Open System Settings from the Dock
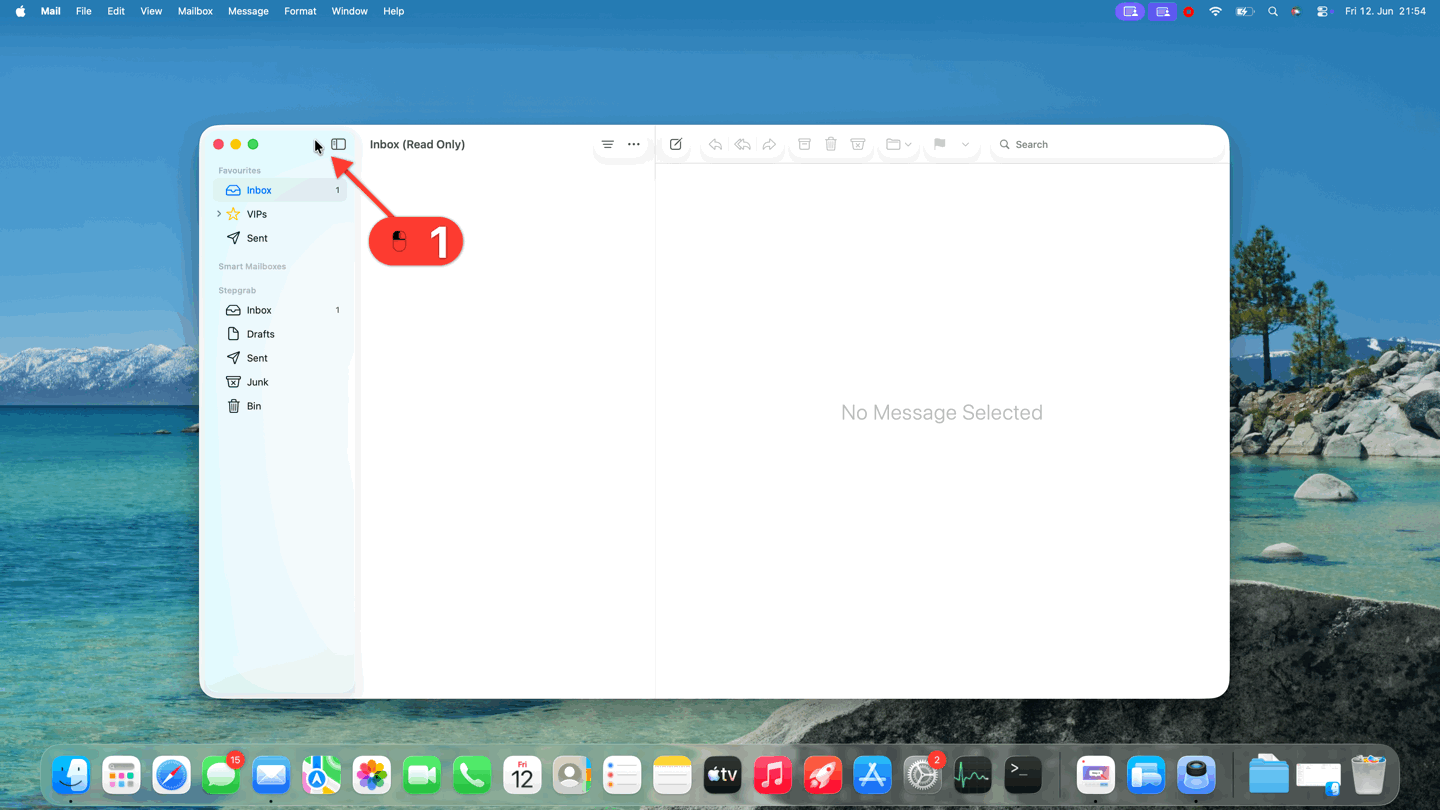The image size is (1440, 810). pos(922,775)
